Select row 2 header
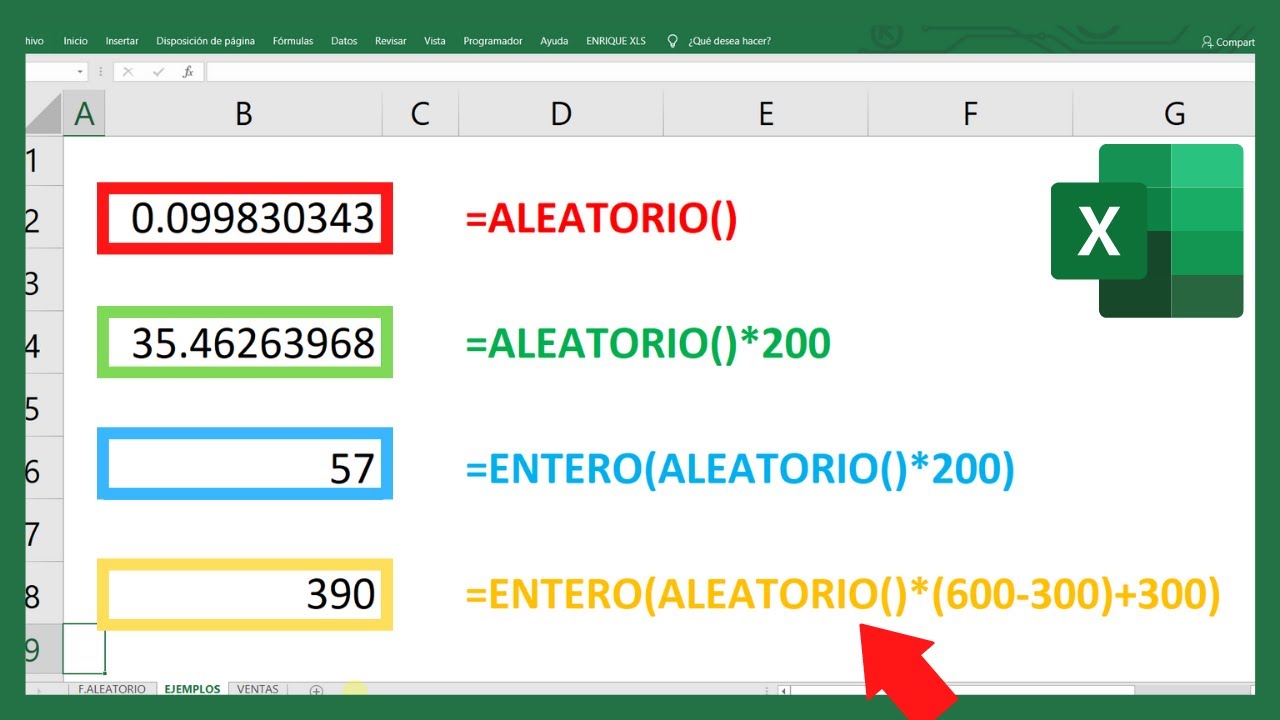1280x720 pixels. 44,218
